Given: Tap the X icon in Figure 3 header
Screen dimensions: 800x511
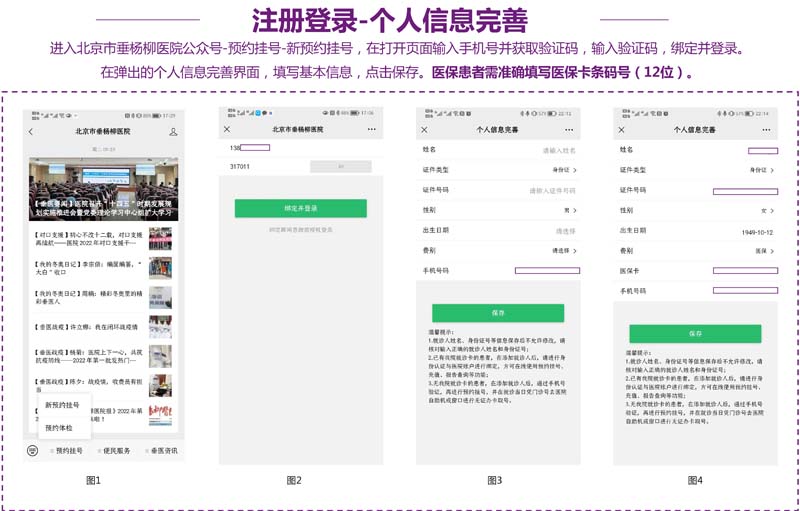Looking at the screenshot, I should point(424,130).
